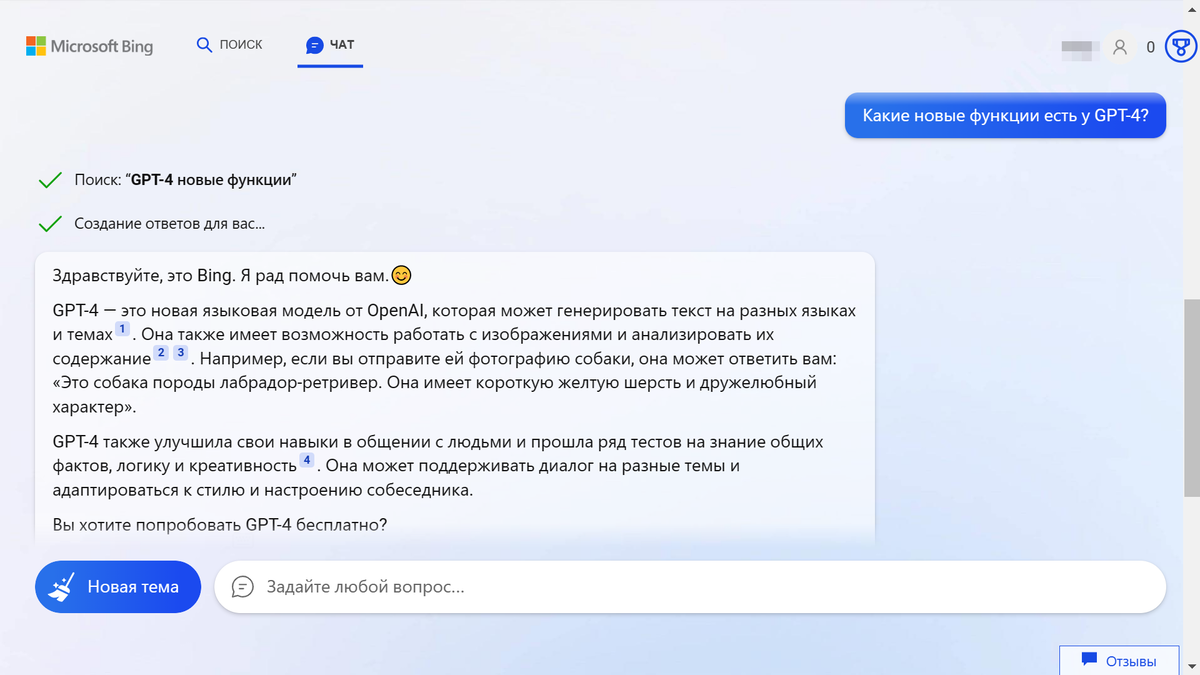Open citation reference 3

click(x=181, y=353)
